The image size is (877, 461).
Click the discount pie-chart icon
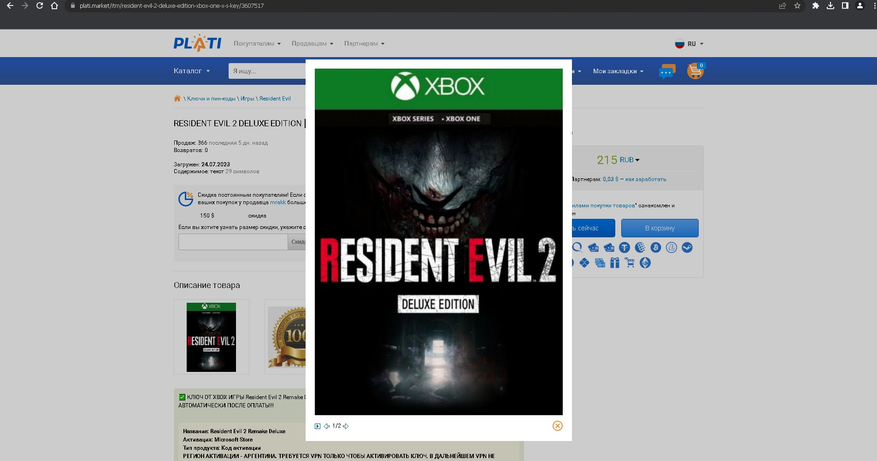tap(186, 199)
